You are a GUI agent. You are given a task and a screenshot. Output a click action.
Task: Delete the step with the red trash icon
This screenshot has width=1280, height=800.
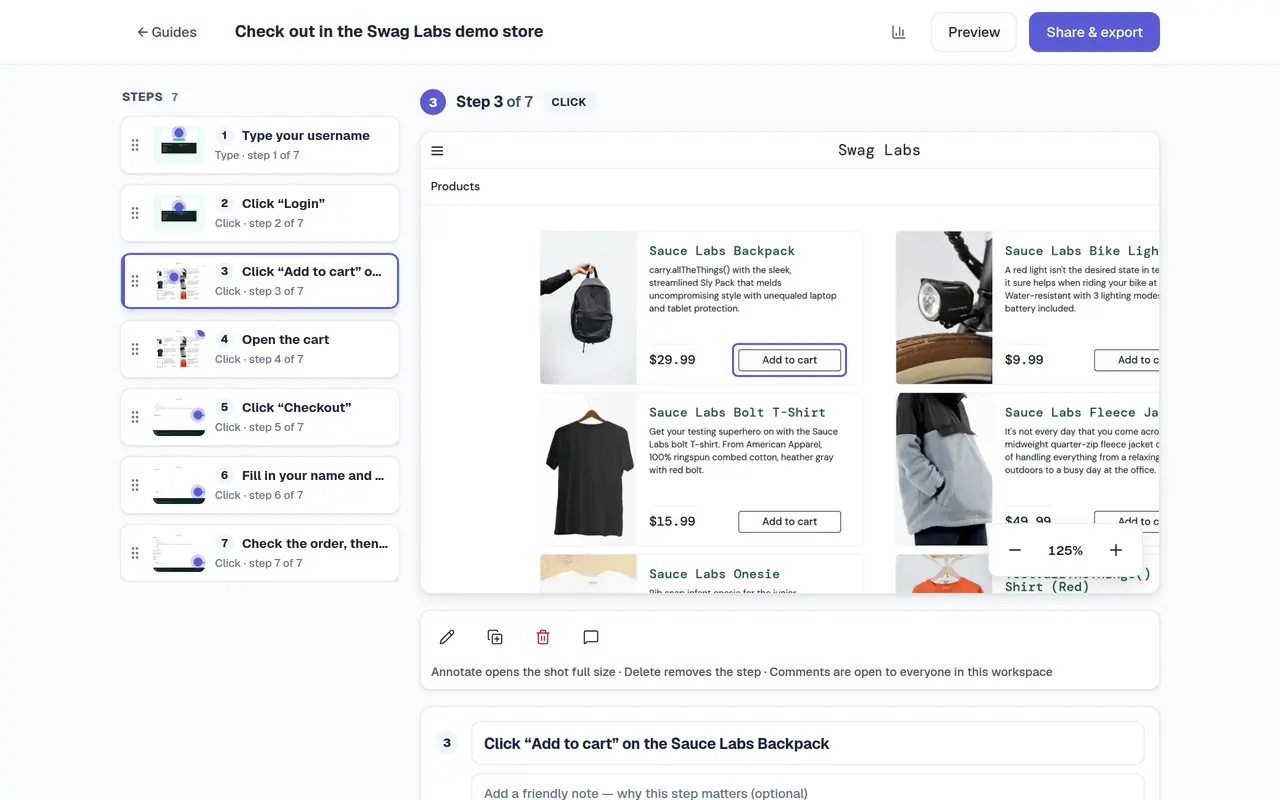point(543,637)
